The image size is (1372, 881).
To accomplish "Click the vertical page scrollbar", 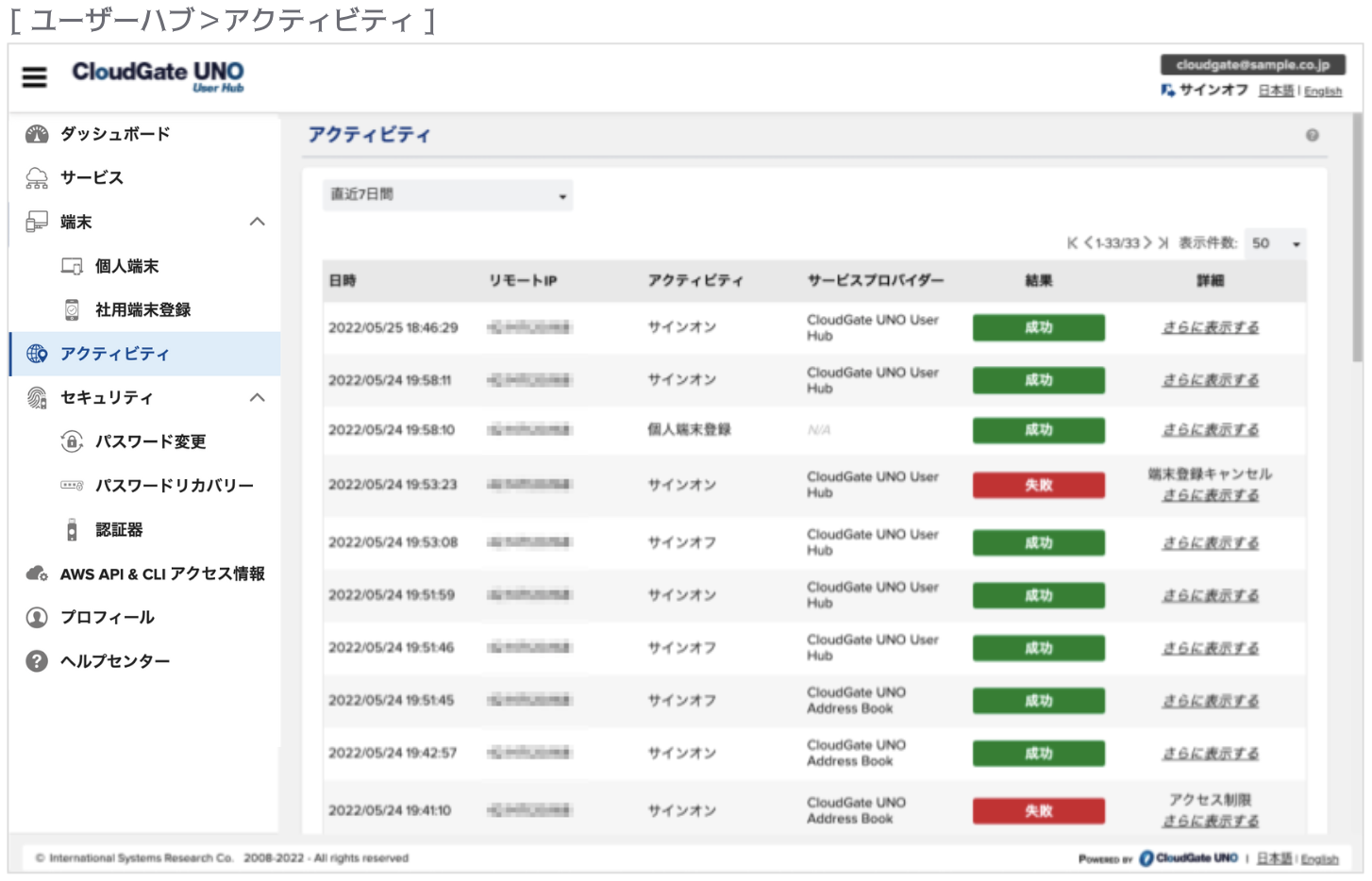I will 1357,240.
